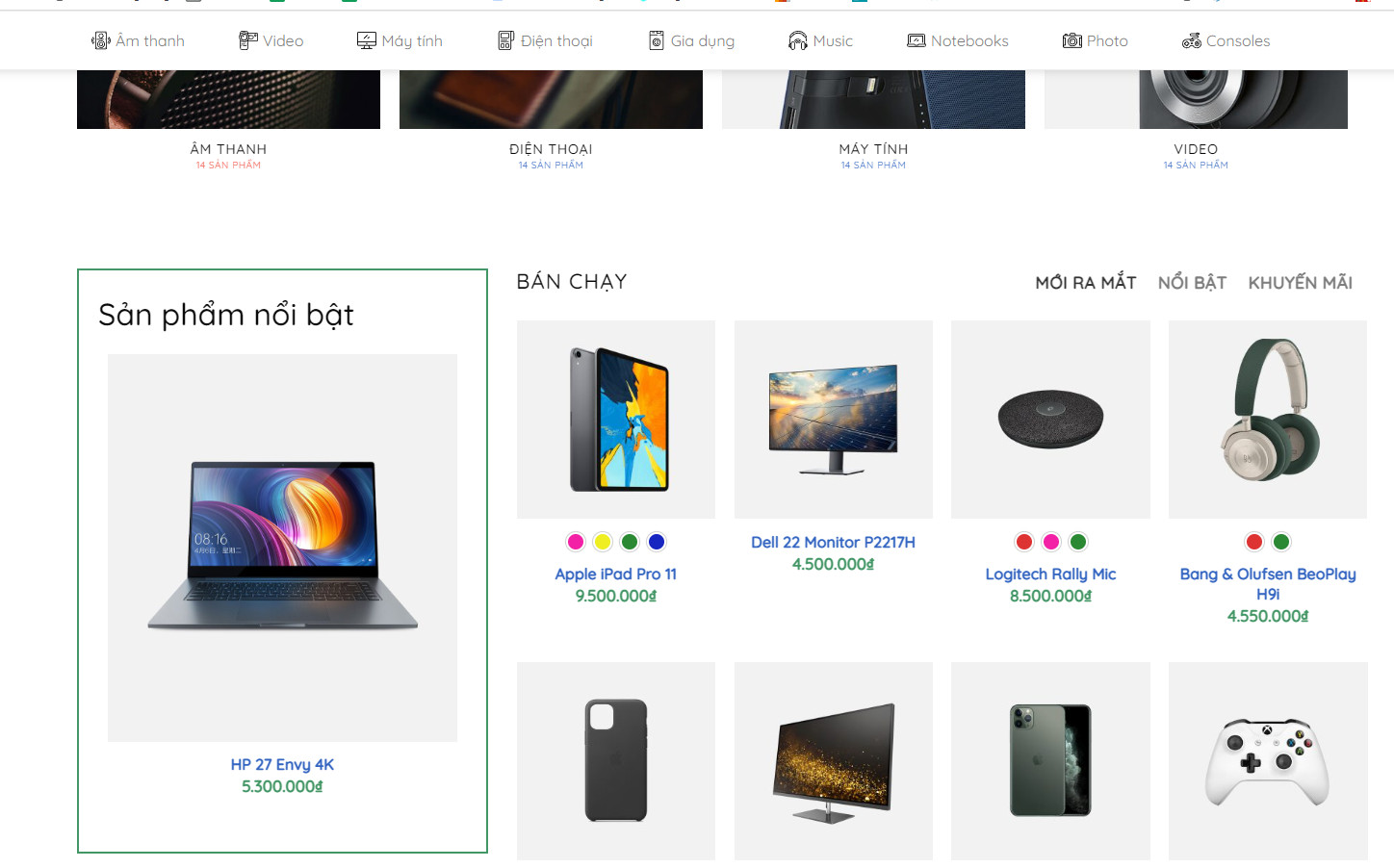The image size is (1394, 868).
Task: Click the HP 27 Envy 4K featured product
Action: (x=281, y=764)
